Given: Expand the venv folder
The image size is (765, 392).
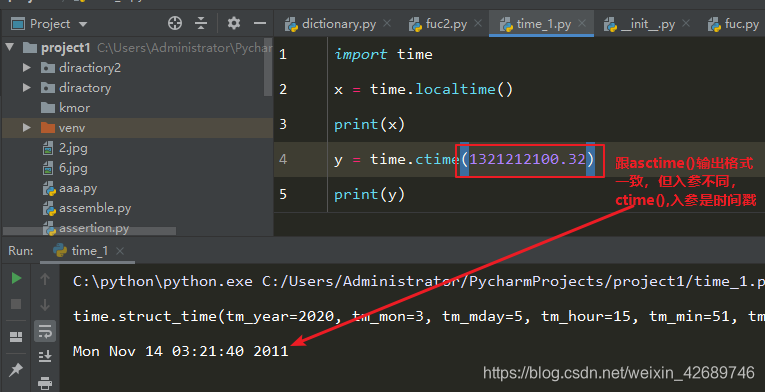Looking at the screenshot, I should (x=27, y=127).
